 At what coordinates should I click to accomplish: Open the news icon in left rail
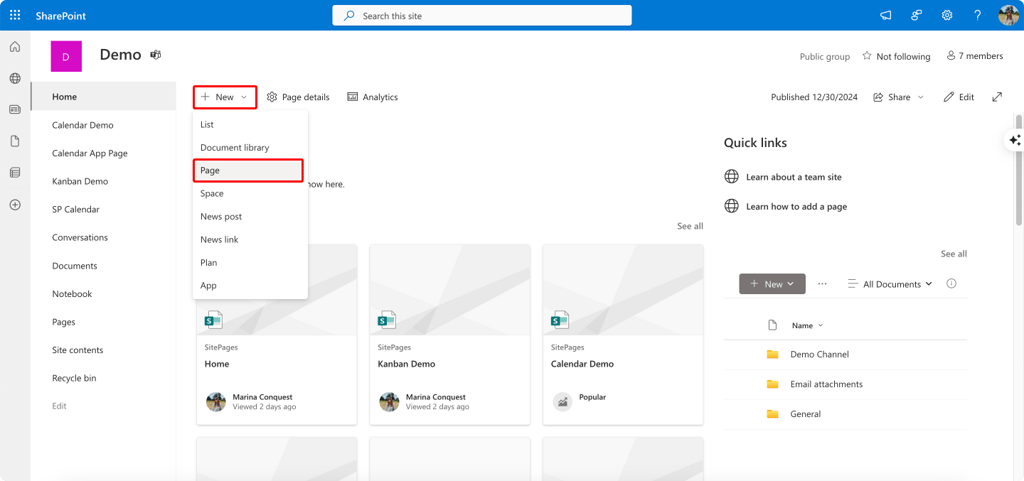(x=15, y=110)
